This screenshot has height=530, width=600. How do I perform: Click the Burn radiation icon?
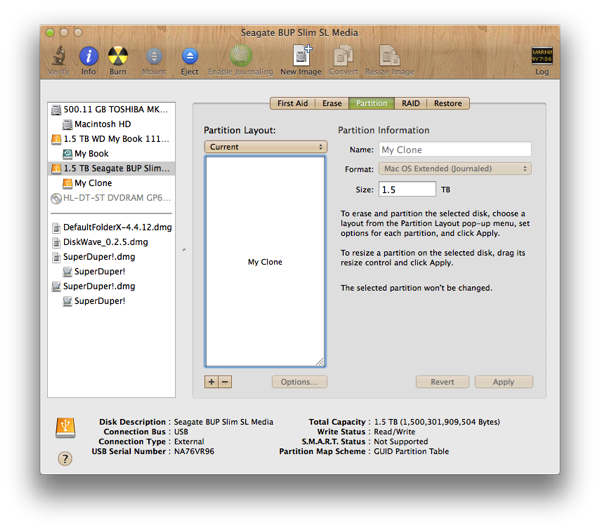[118, 56]
